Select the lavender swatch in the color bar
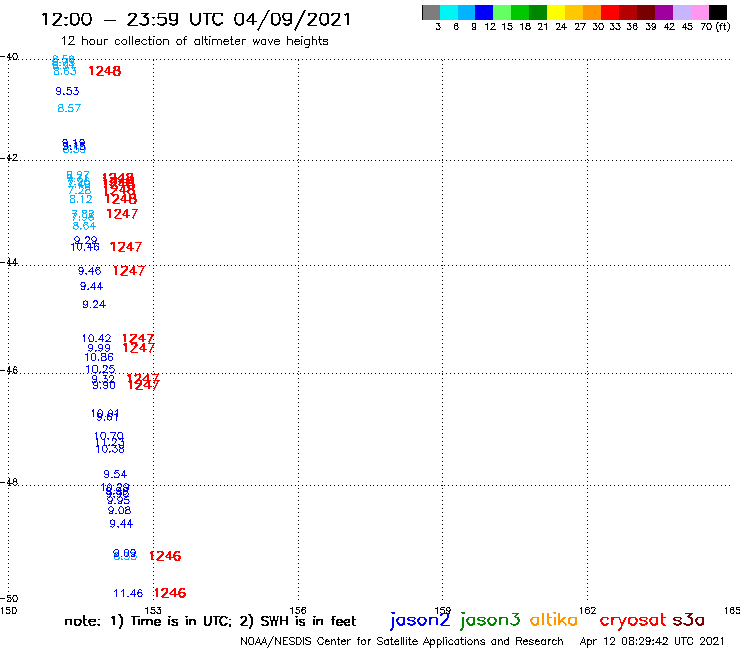The height and width of the screenshot is (650, 740). pyautogui.click(x=682, y=12)
